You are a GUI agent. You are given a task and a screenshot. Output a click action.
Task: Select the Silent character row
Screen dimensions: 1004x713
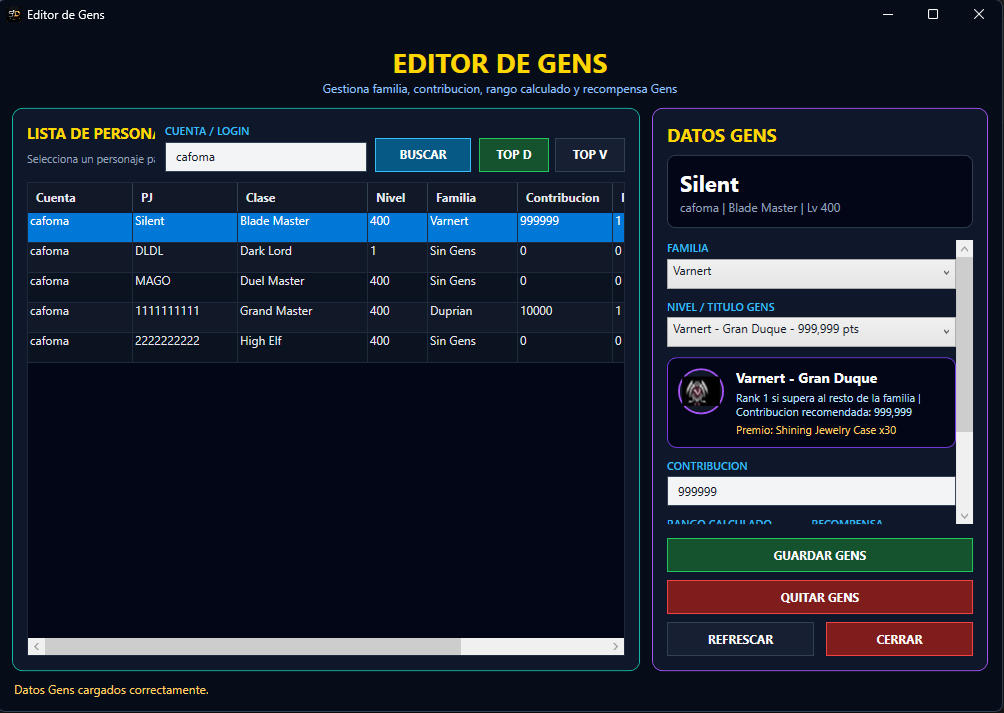tap(326, 227)
